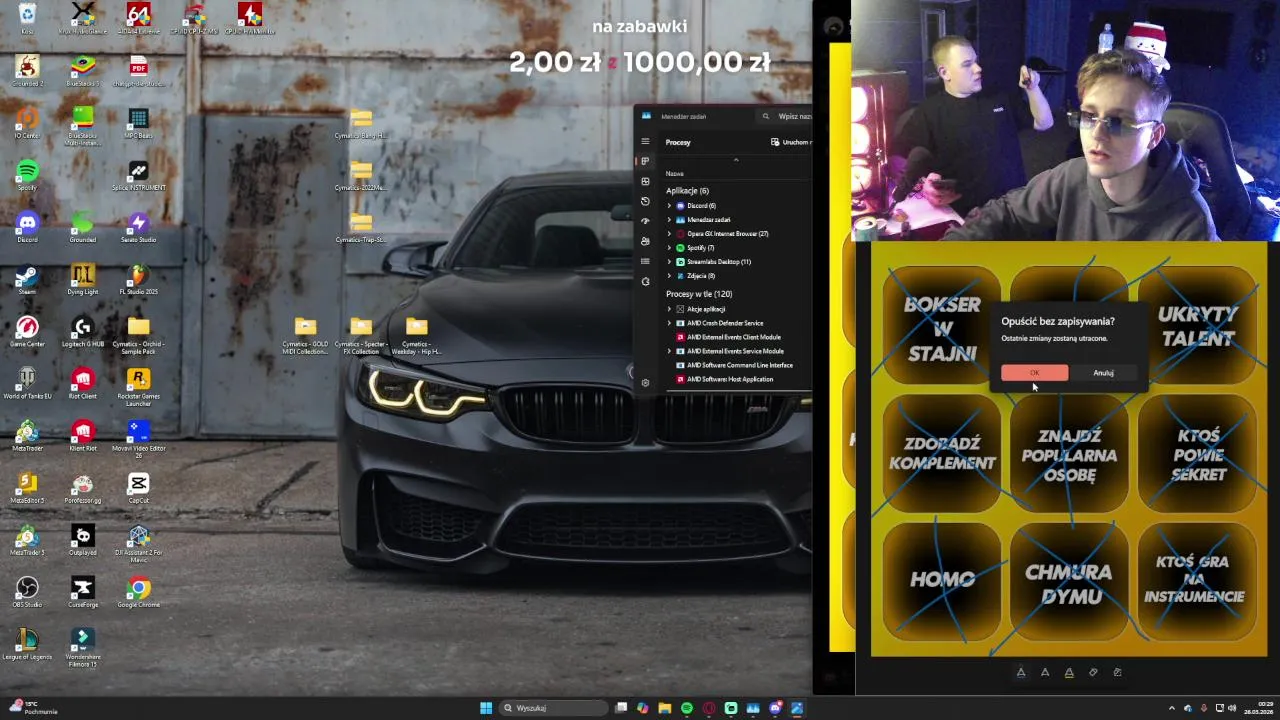
Task: Open the Movavi Video Editor shortcut
Action: tap(138, 437)
